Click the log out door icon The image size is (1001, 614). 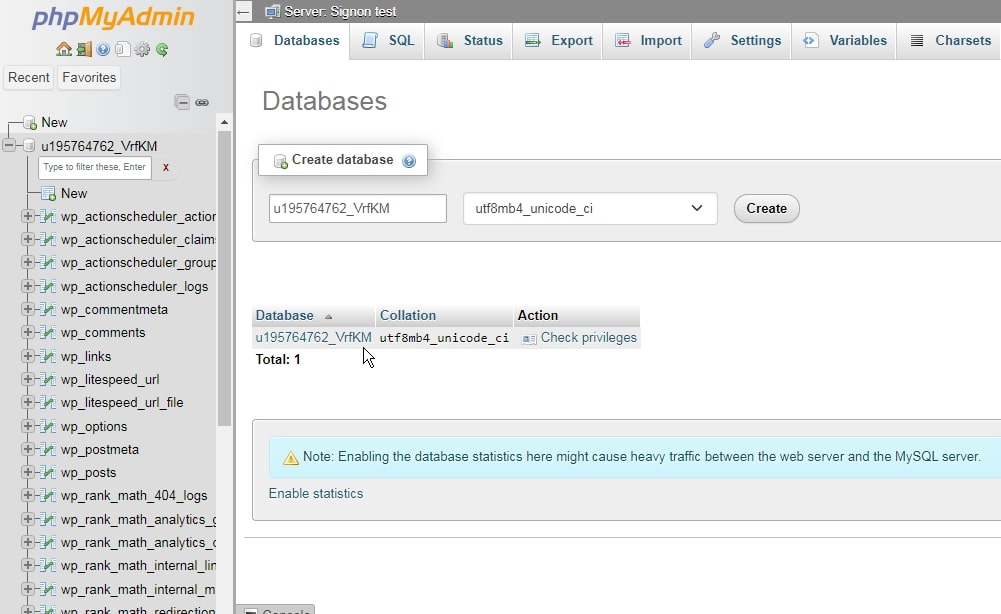pyautogui.click(x=84, y=49)
